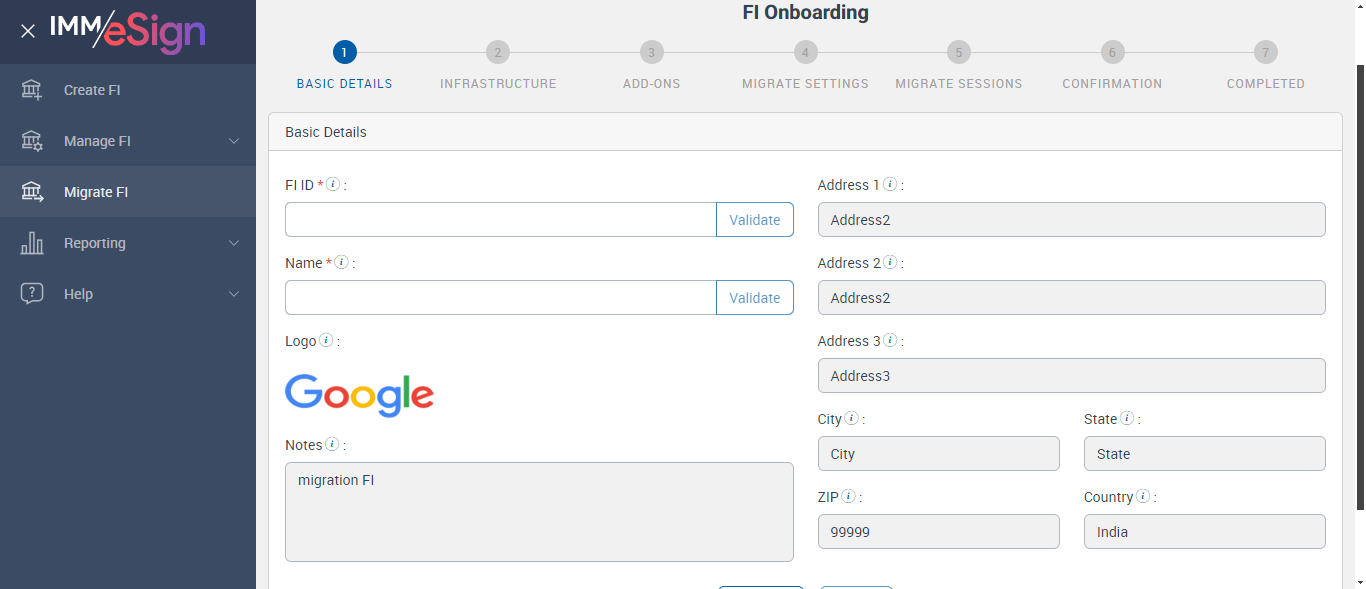Close the sidebar with the X icon
This screenshot has height=589, width=1366.
(x=28, y=31)
